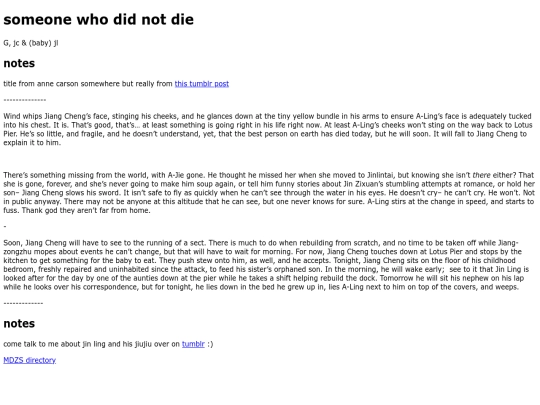Click the first "notes" heading under the tagline
The height and width of the screenshot is (405, 540).
click(x=19, y=63)
